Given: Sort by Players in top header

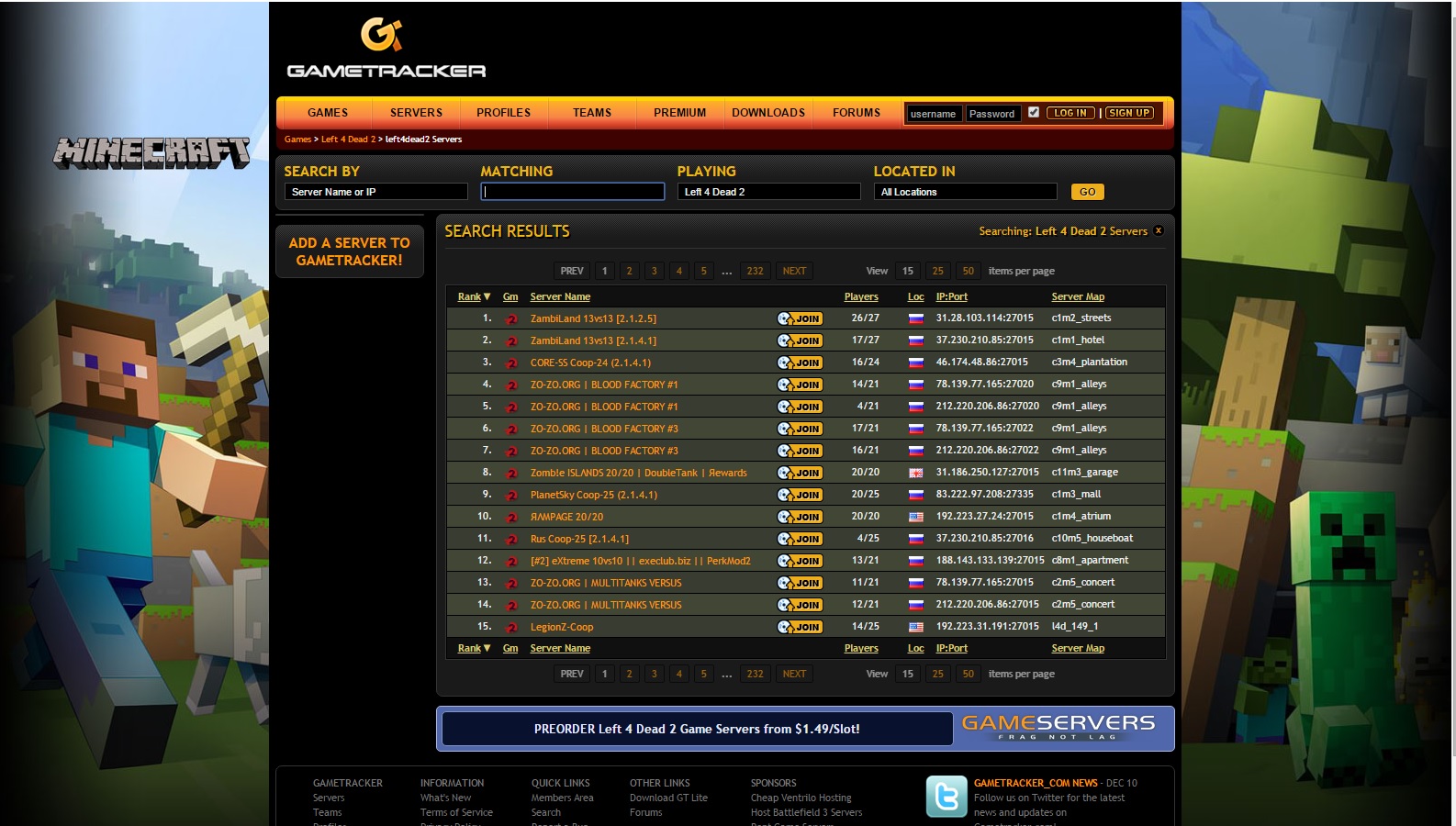Looking at the screenshot, I should (x=861, y=296).
